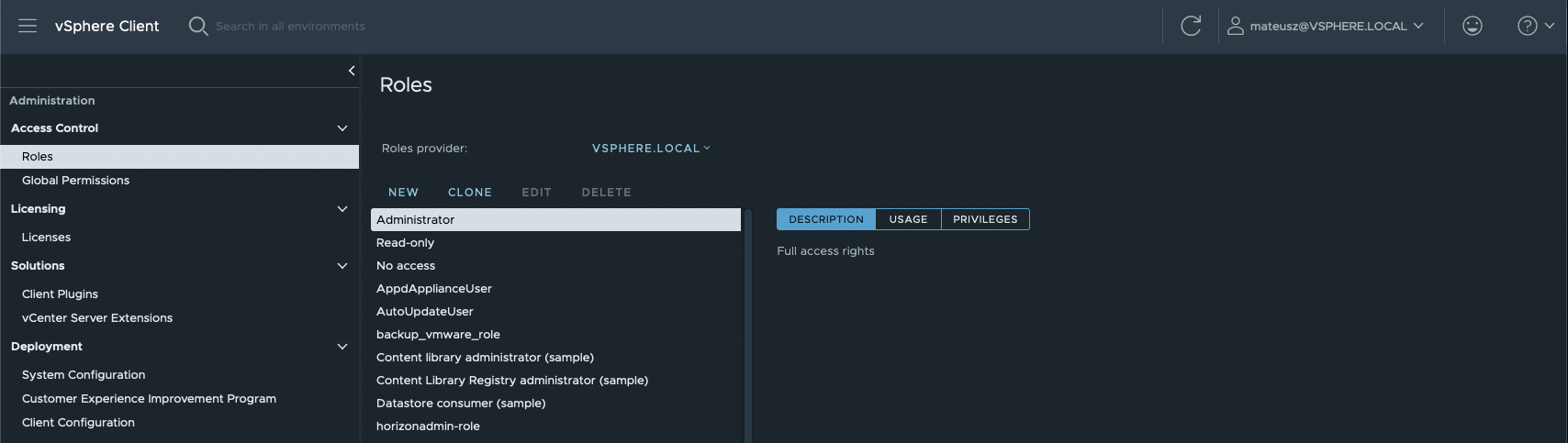Image resolution: width=1568 pixels, height=443 pixels.
Task: Select the Read-only role
Action: 405,243
